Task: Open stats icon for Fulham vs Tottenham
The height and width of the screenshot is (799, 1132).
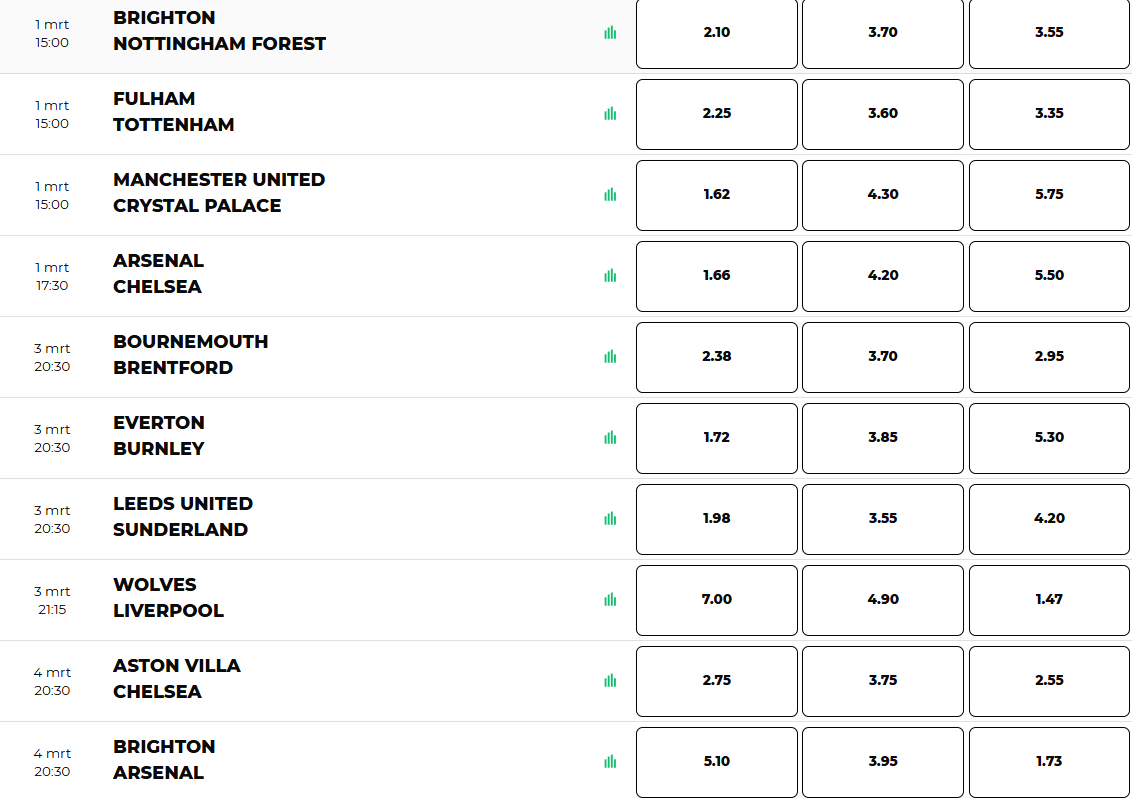Action: [x=610, y=114]
